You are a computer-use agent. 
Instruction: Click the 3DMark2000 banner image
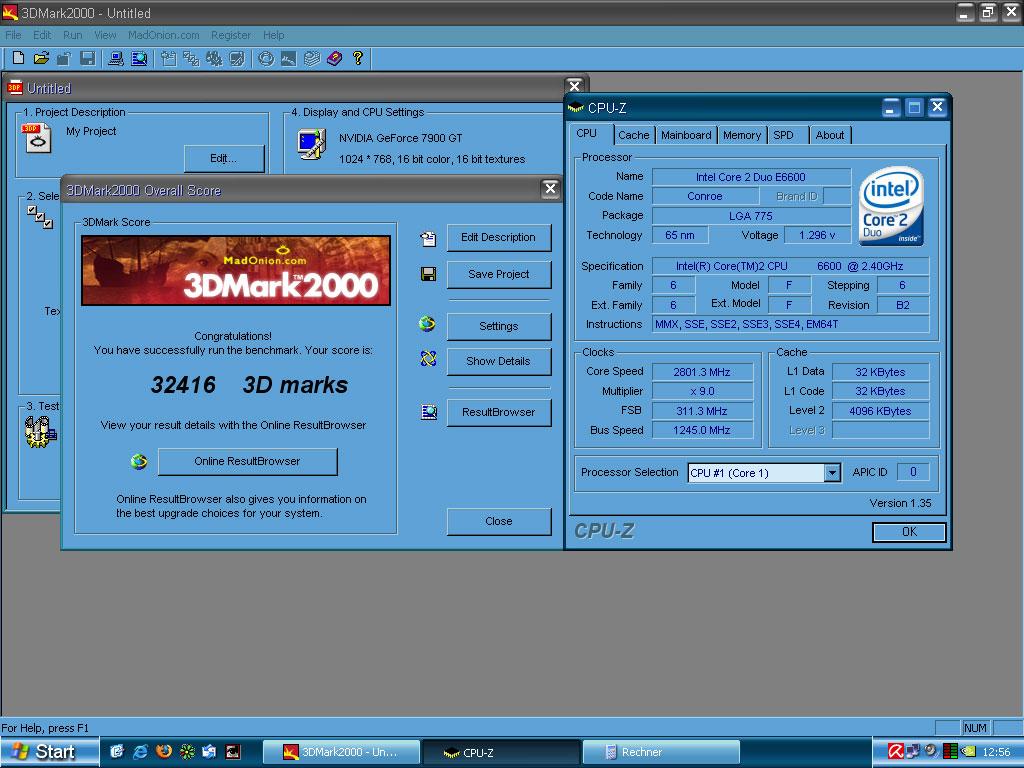(236, 270)
